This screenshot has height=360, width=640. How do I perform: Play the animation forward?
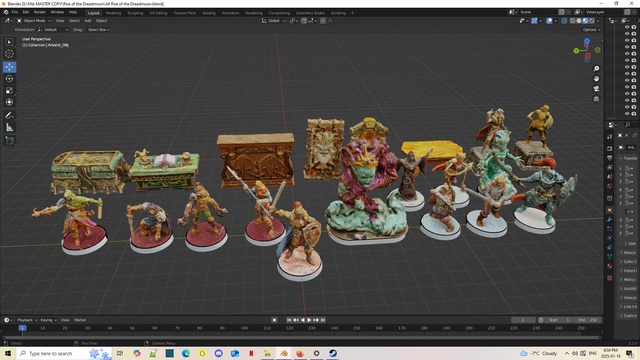pyautogui.click(x=309, y=320)
